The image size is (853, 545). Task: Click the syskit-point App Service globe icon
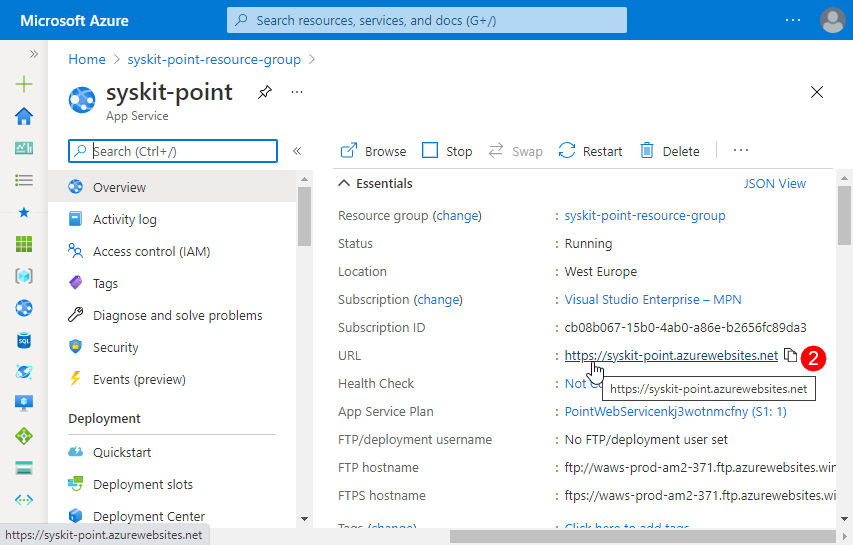tap(82, 100)
